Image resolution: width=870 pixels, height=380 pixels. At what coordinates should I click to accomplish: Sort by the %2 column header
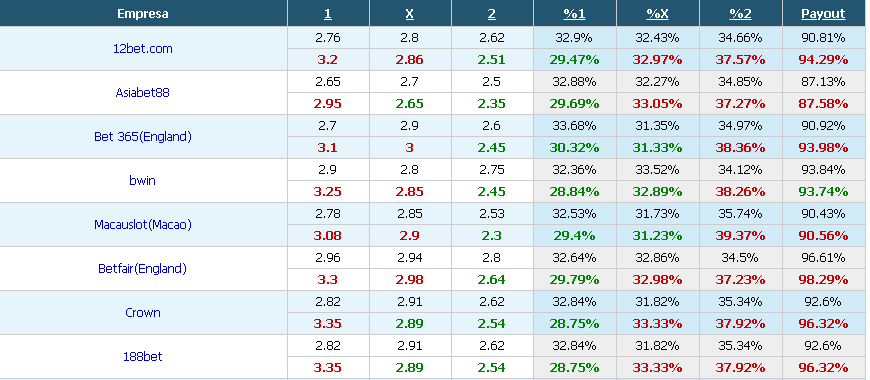pyautogui.click(x=740, y=13)
